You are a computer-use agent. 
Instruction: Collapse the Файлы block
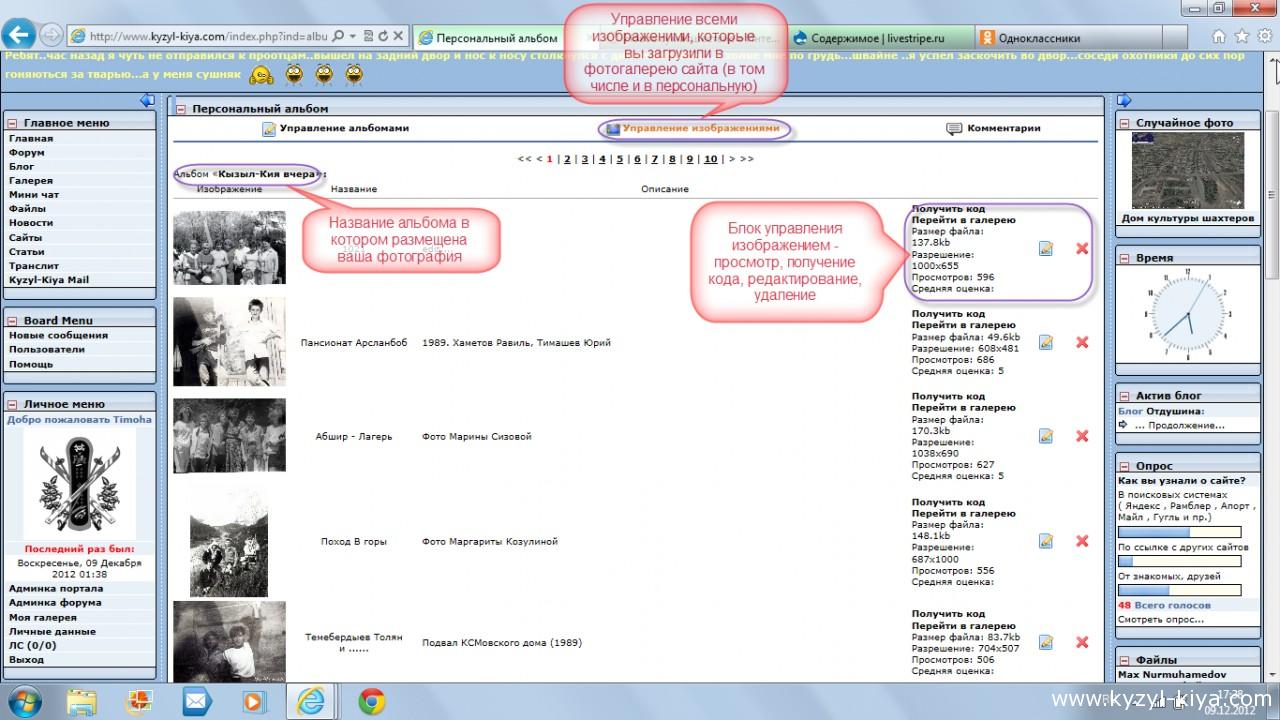(x=1124, y=660)
